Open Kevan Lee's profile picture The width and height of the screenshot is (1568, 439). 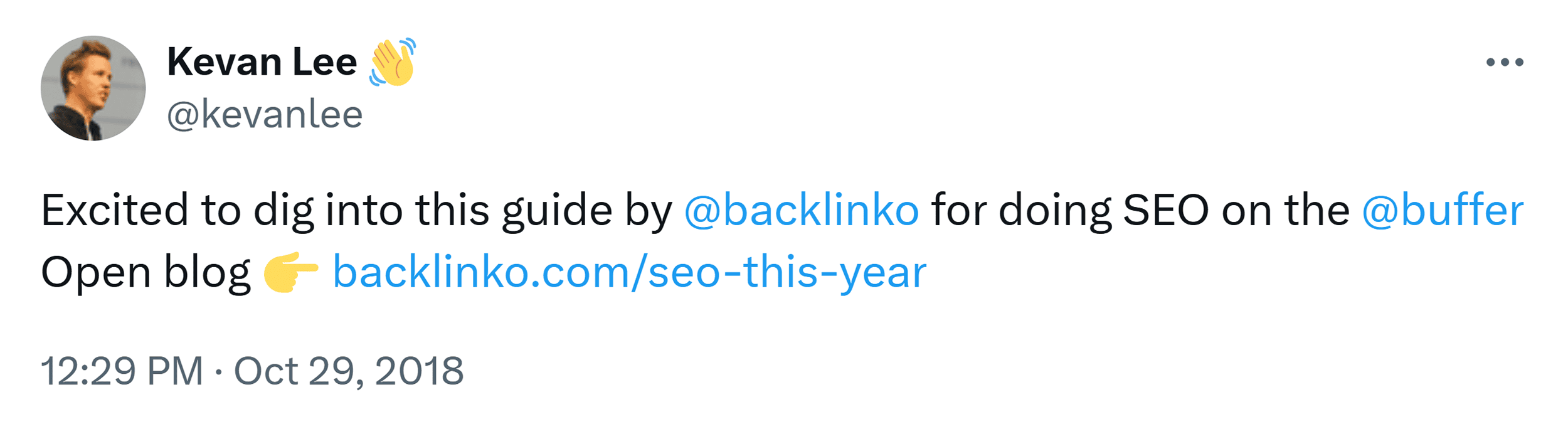(93, 88)
